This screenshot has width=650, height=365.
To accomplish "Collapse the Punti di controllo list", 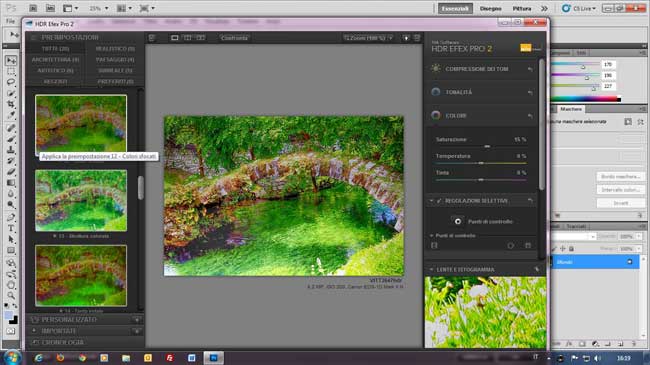I will coord(432,236).
